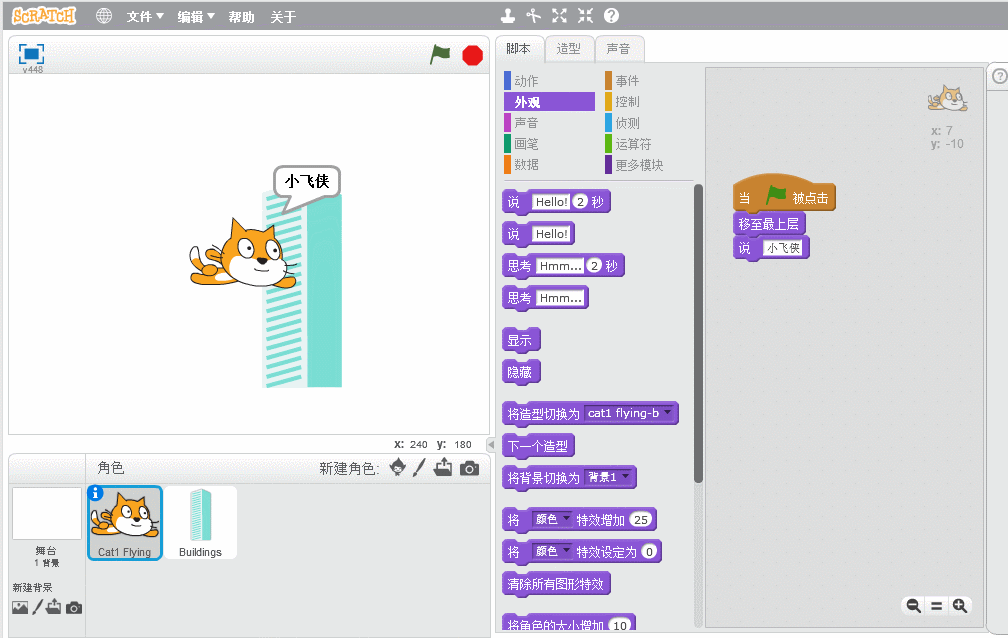
Task: Select the 动作 block category
Action: (x=549, y=80)
